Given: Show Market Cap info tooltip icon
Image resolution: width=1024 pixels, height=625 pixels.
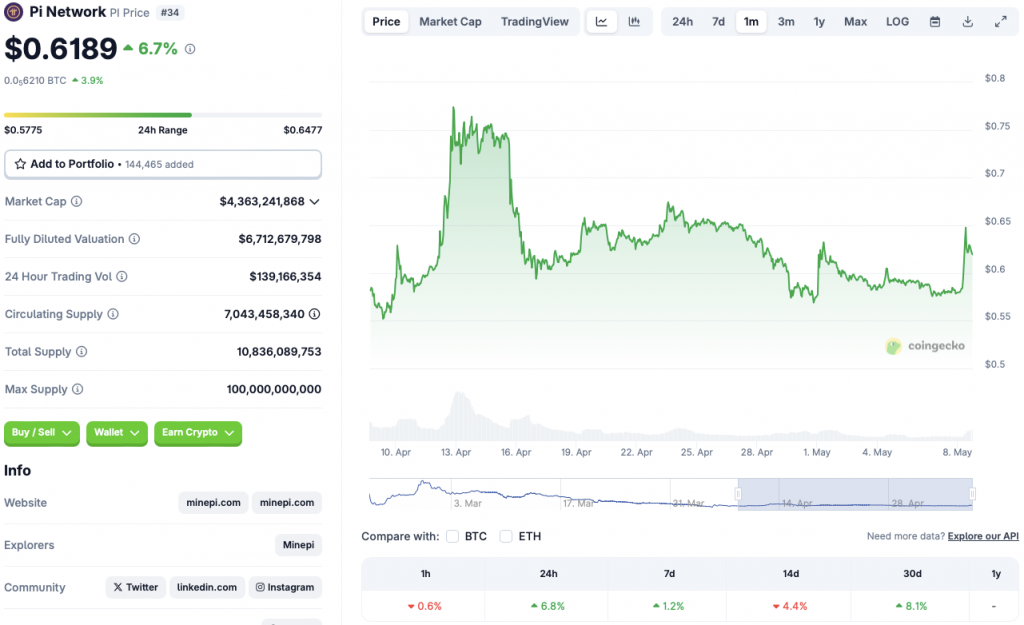Looking at the screenshot, I should click(76, 201).
